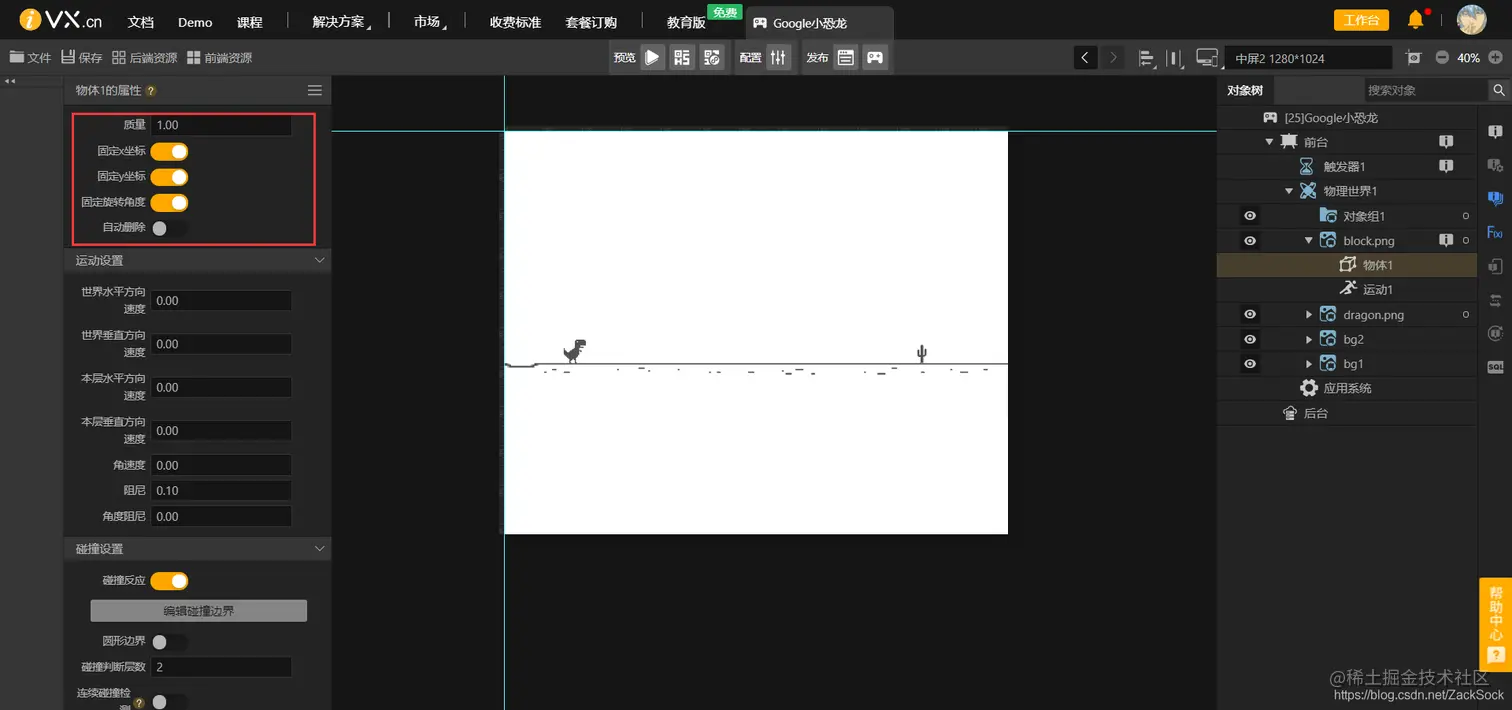Click the object tree search magnifier

point(1499,90)
